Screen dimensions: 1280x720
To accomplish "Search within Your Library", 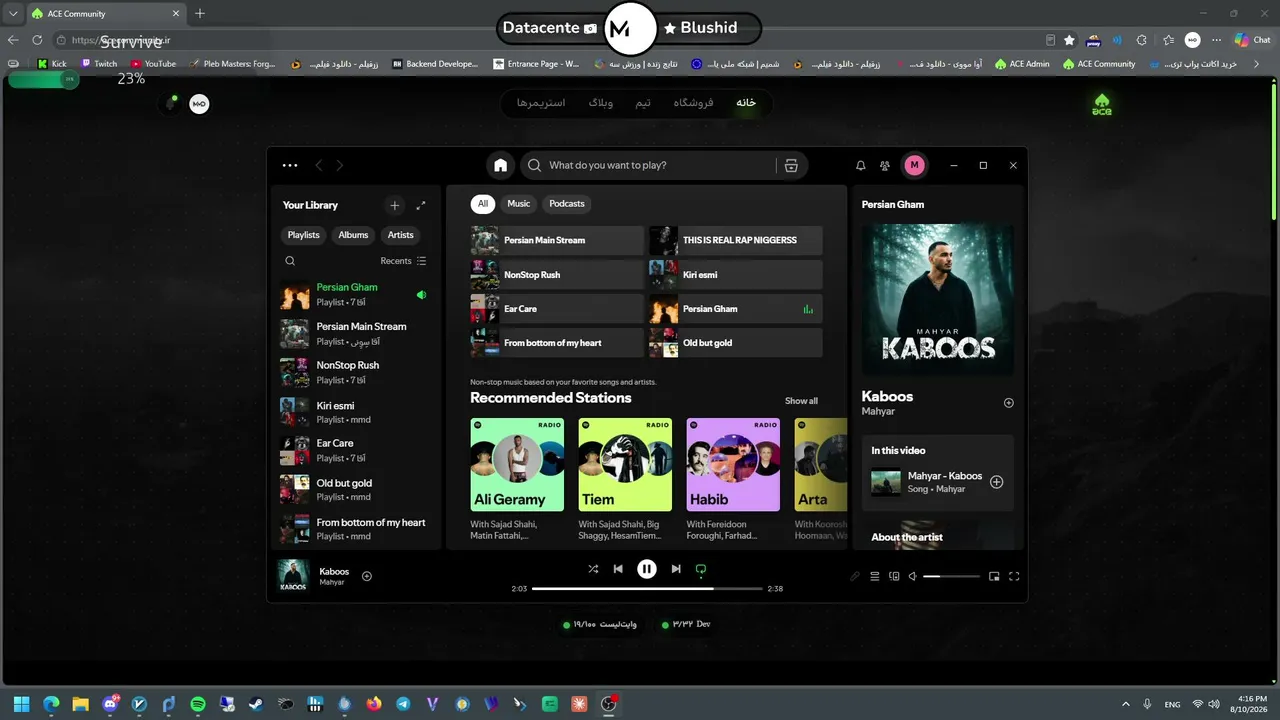I will (290, 261).
